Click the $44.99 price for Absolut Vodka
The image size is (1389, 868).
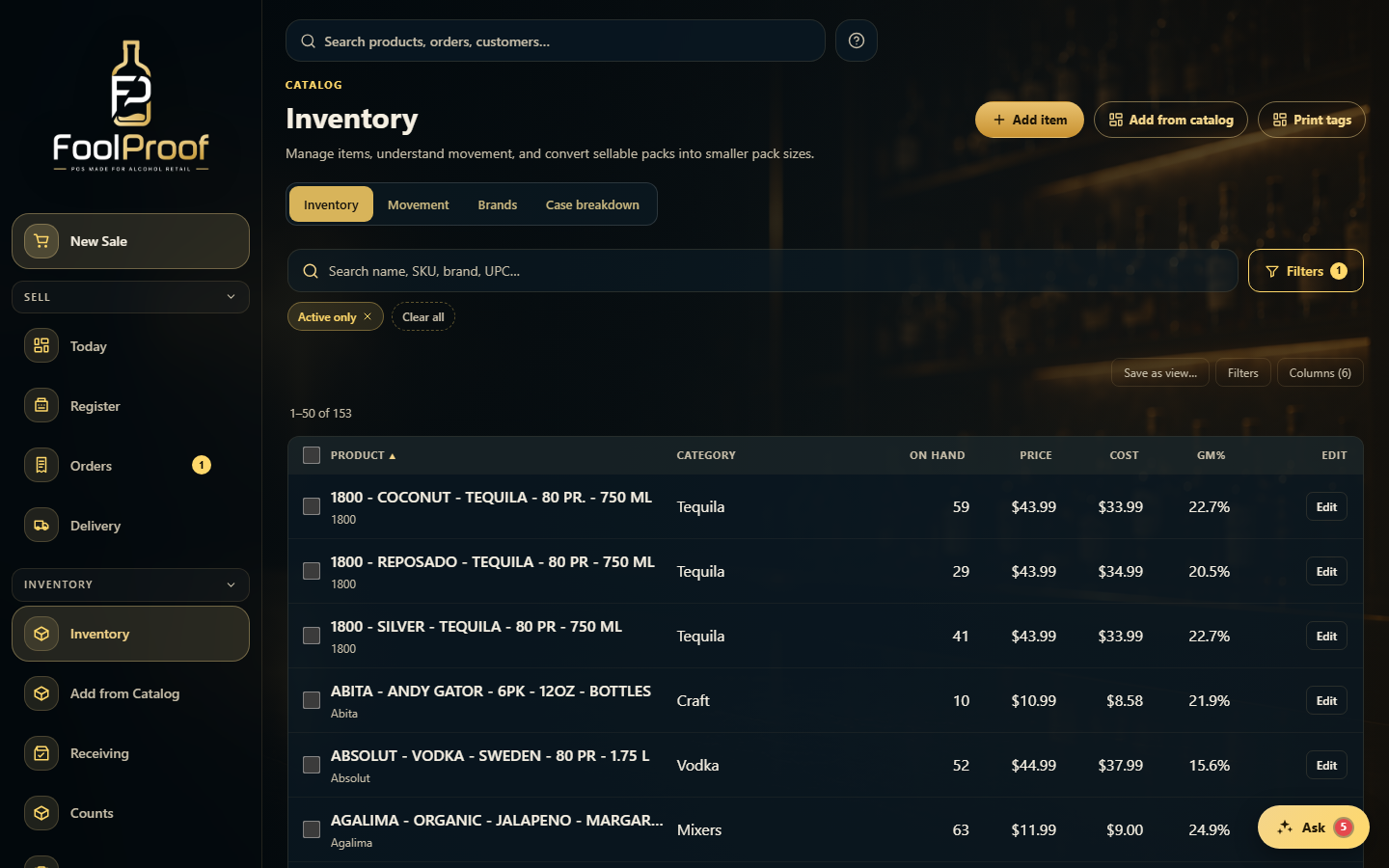coord(1033,765)
